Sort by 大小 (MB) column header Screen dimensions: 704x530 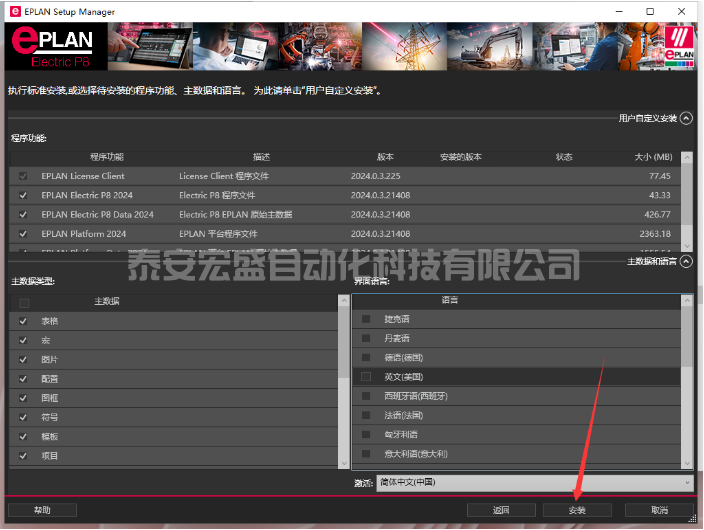(x=656, y=157)
